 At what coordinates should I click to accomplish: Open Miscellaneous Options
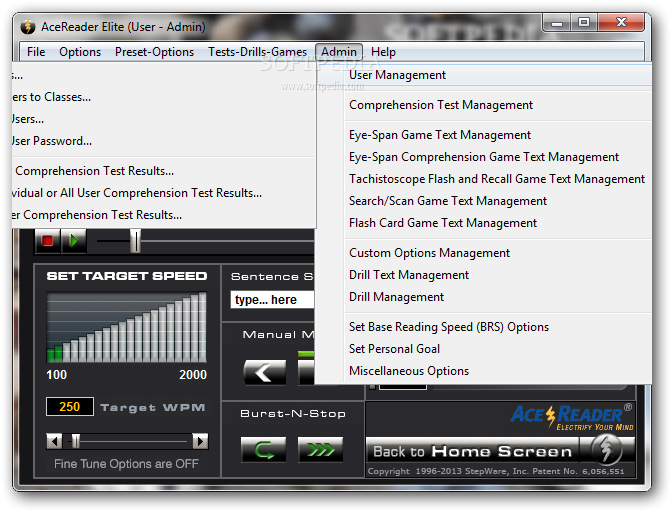pyautogui.click(x=484, y=371)
